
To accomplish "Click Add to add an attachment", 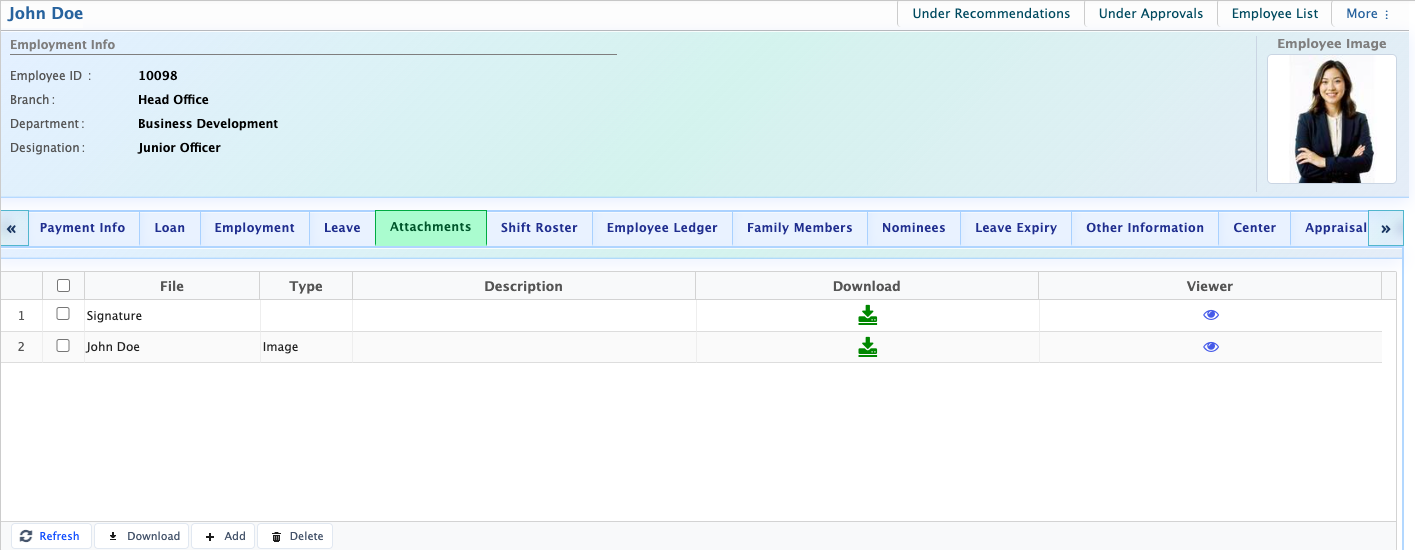I will coord(224,536).
